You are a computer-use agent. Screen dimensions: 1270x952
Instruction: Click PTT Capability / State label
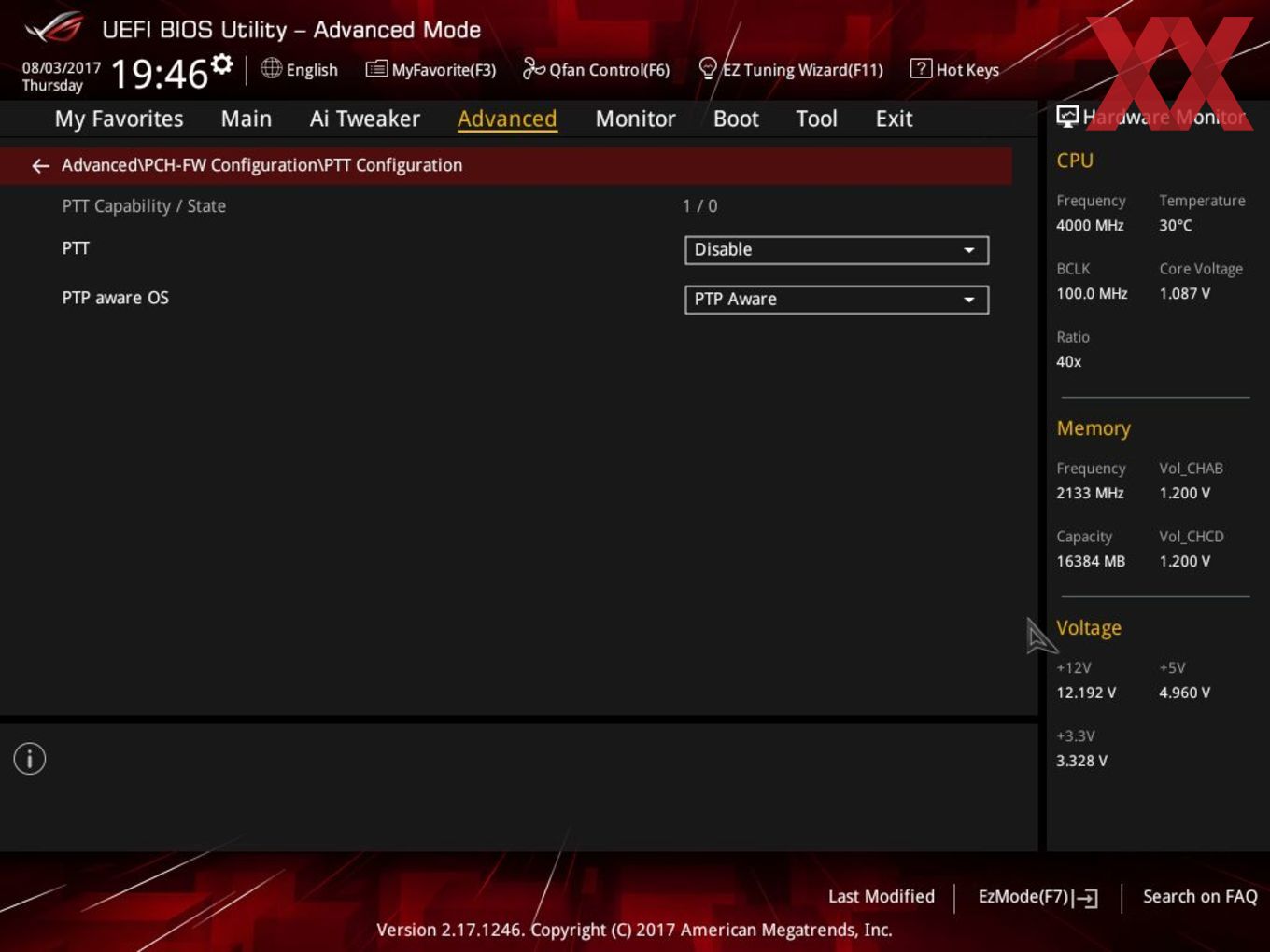(x=144, y=206)
